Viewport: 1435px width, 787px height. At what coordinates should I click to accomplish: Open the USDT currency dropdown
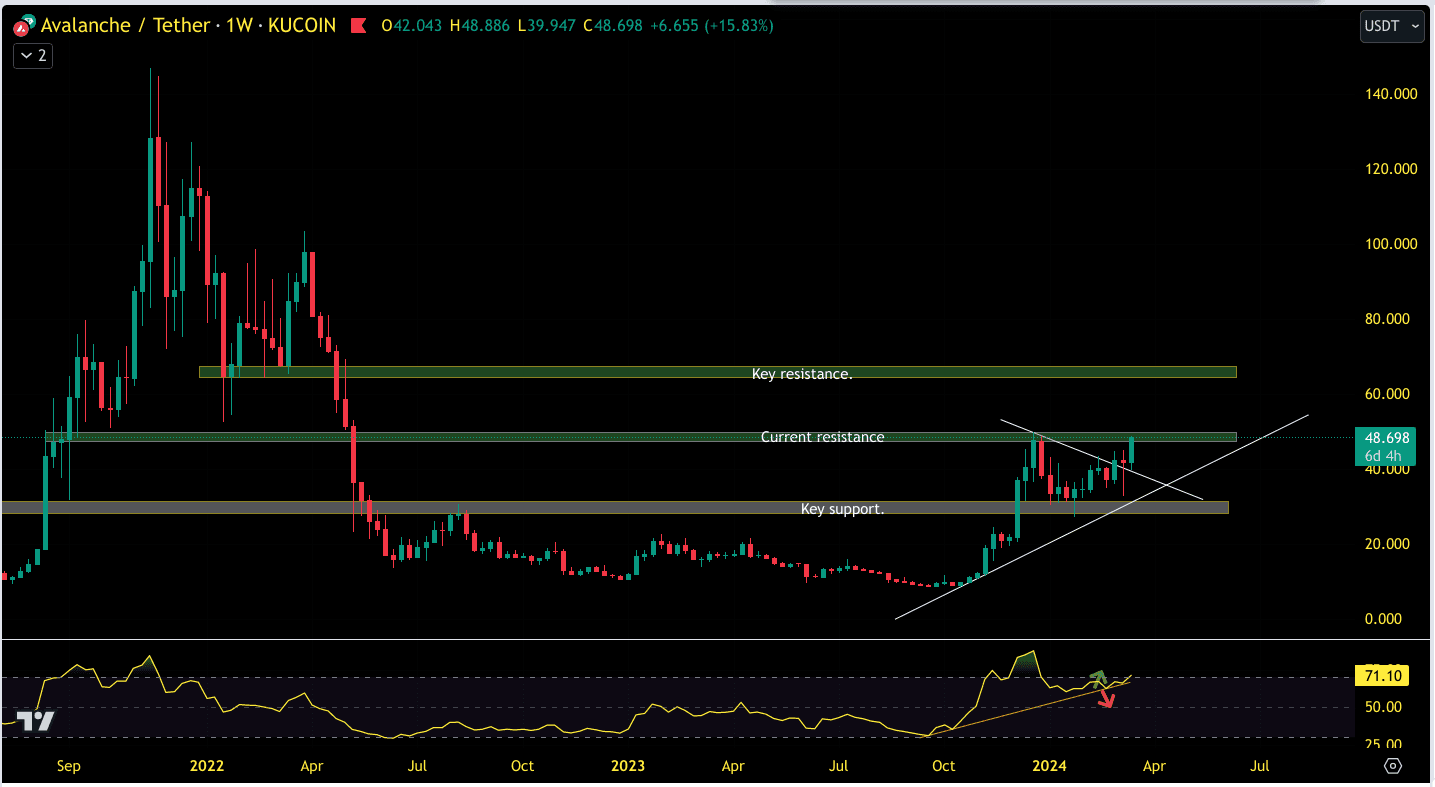point(1392,26)
